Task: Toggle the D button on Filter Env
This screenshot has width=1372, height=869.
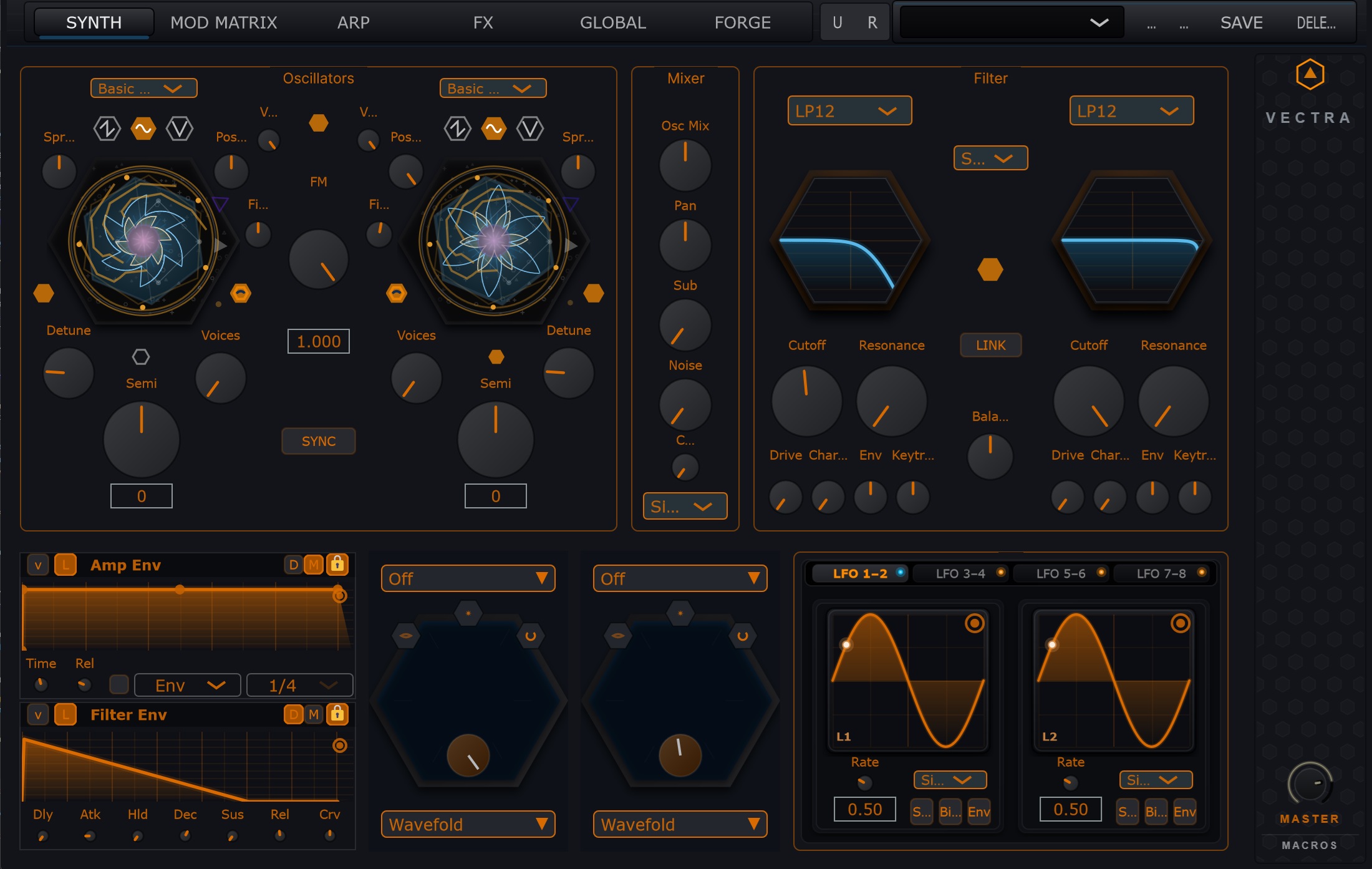Action: click(293, 714)
